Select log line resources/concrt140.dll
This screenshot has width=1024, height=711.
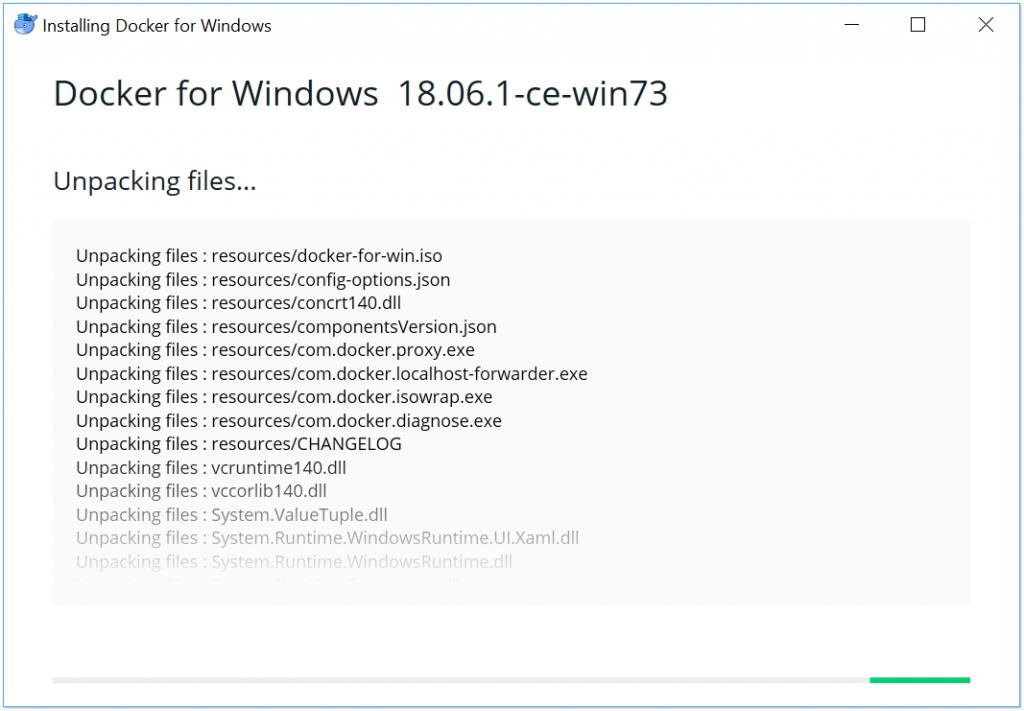point(238,303)
